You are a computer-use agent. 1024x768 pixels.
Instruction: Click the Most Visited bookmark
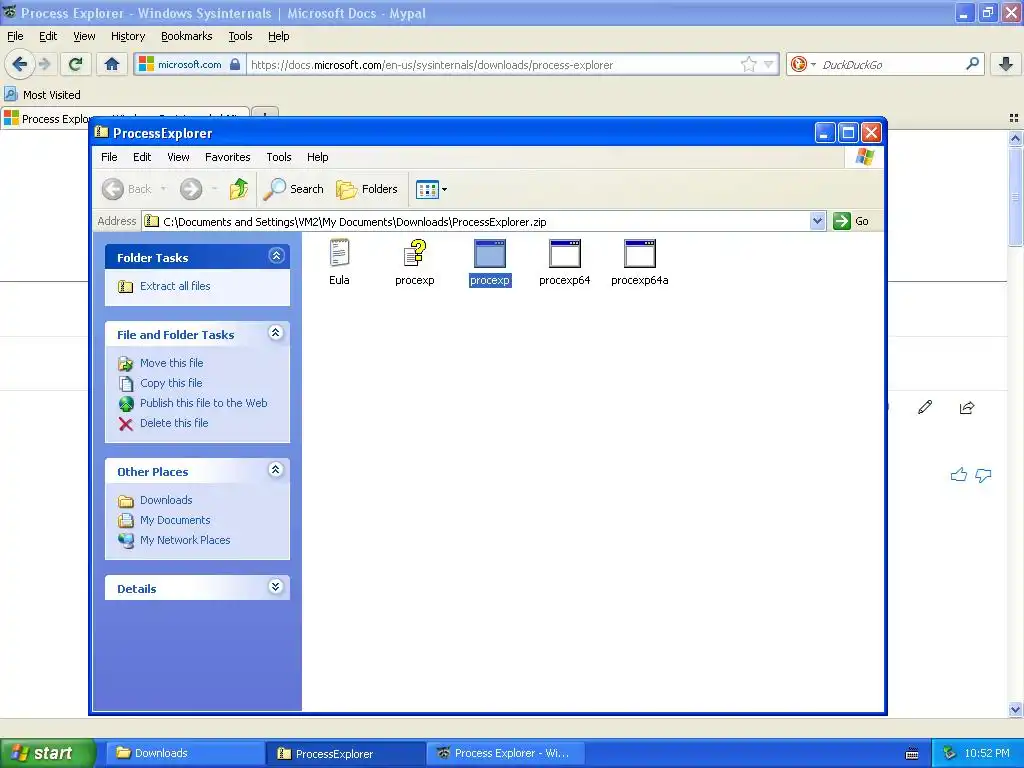point(43,95)
